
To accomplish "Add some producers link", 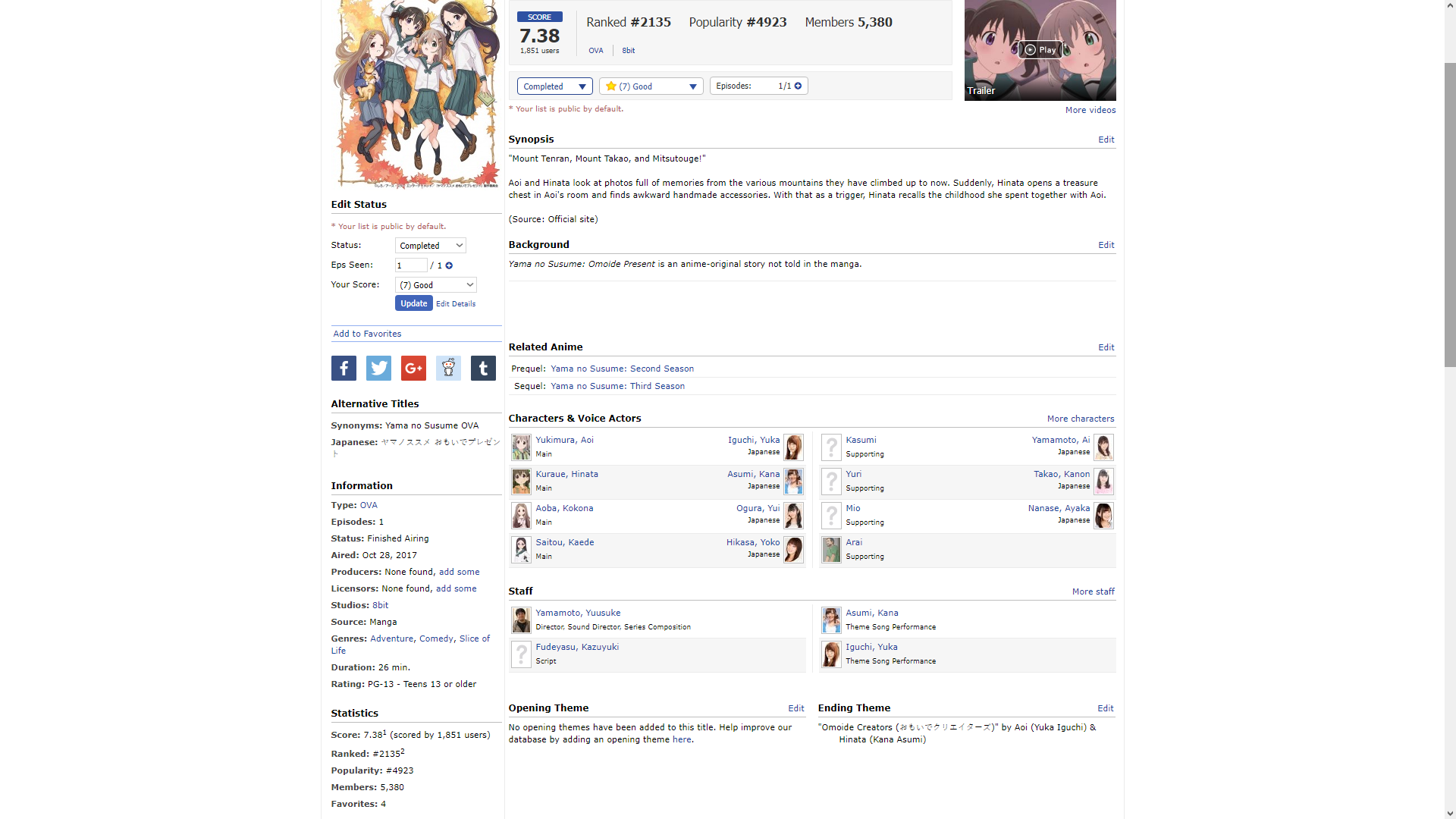I will tap(460, 572).
